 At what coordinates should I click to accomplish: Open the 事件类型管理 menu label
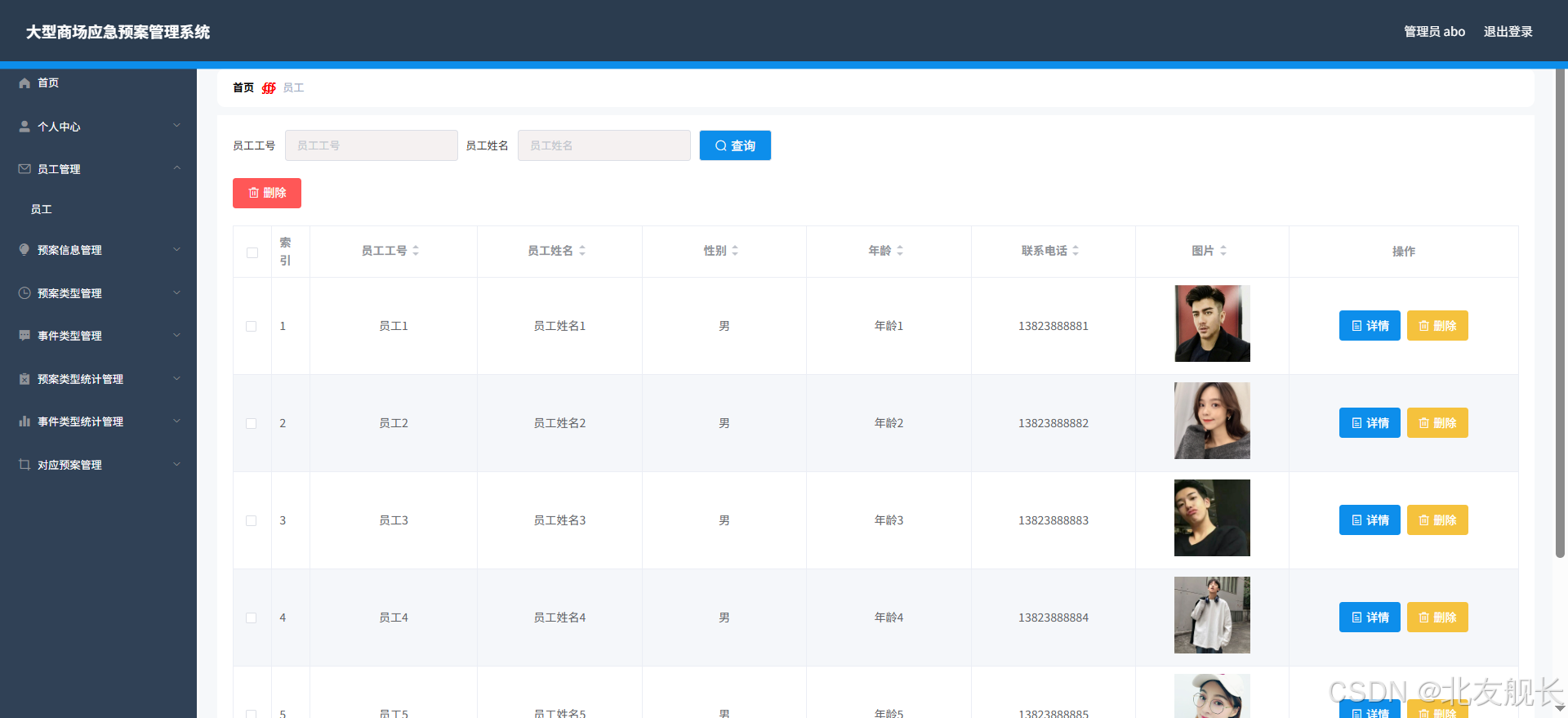click(69, 336)
